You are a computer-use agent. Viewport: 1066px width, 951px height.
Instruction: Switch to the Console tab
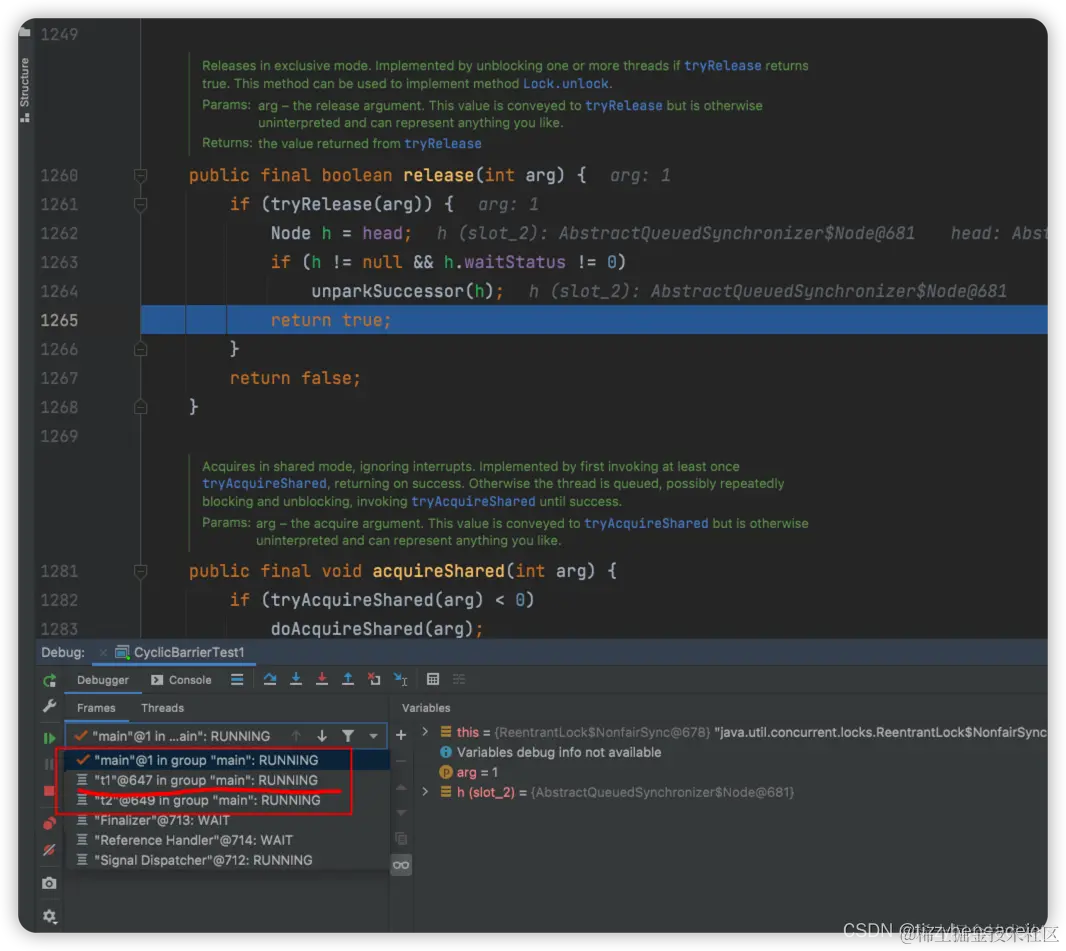(182, 680)
